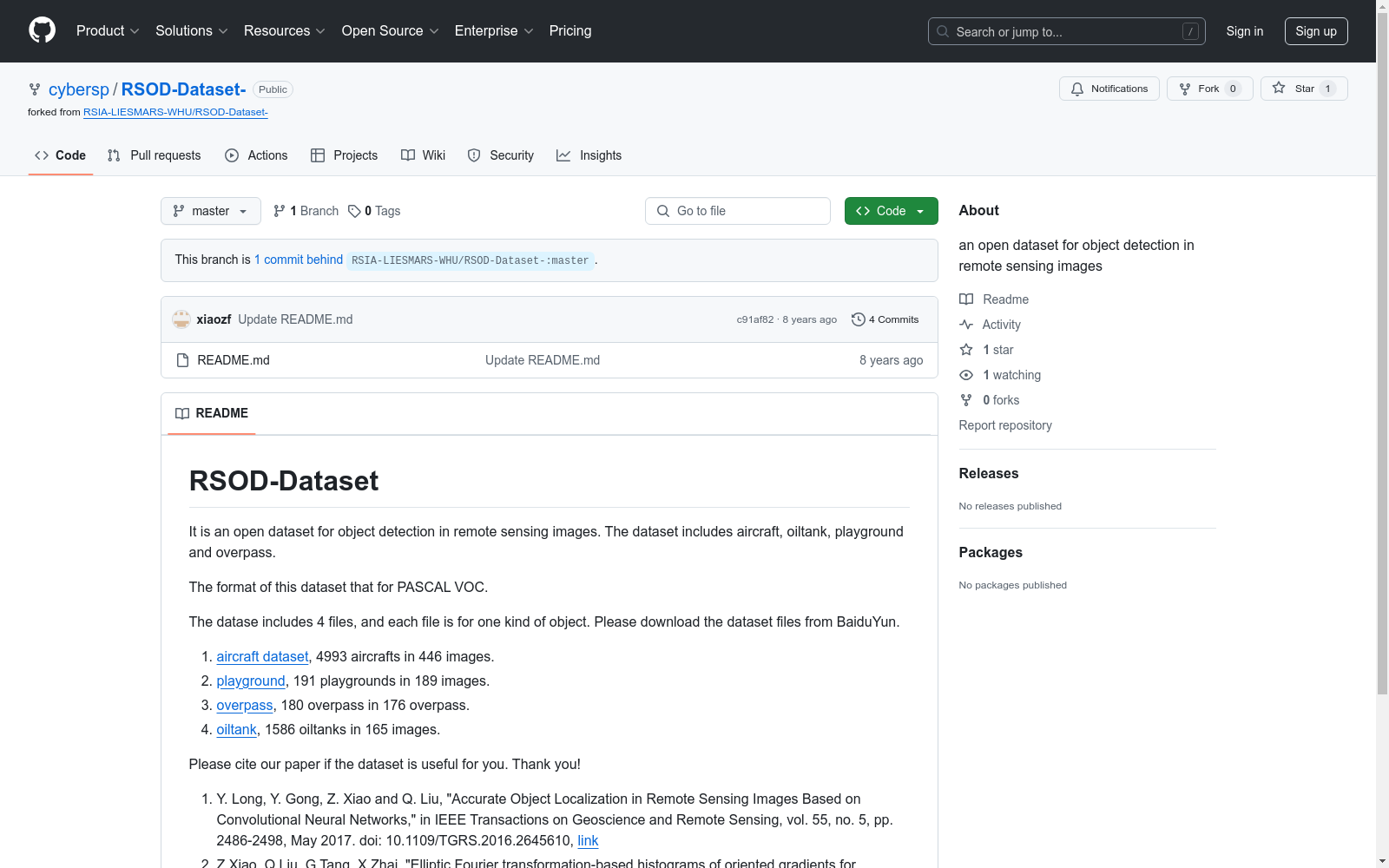Open the 1 commit behind link

point(299,260)
